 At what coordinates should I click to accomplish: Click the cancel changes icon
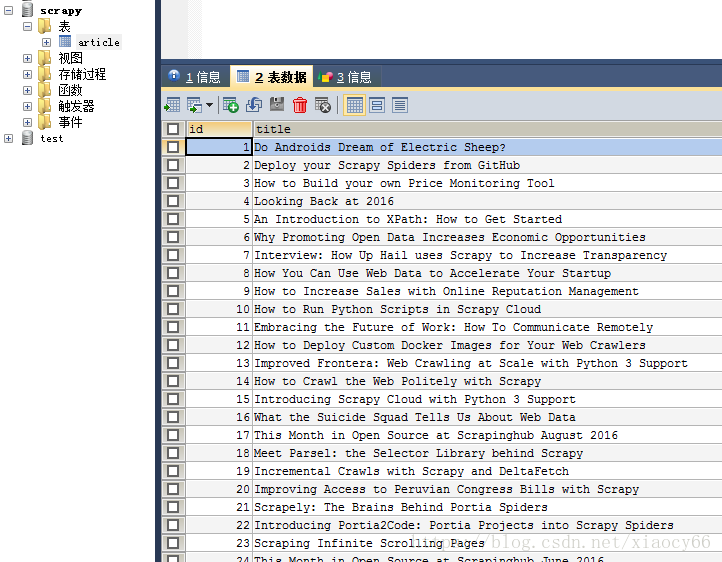323,105
